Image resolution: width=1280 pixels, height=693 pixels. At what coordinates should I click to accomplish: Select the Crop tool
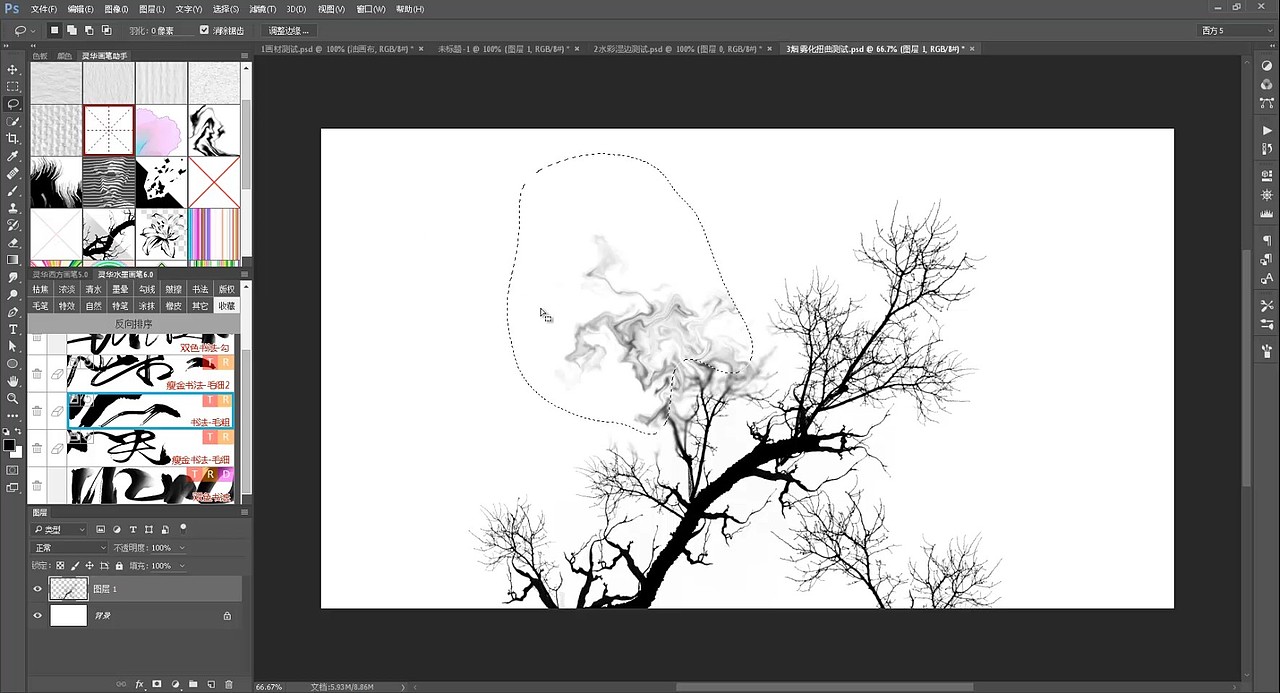pos(13,139)
